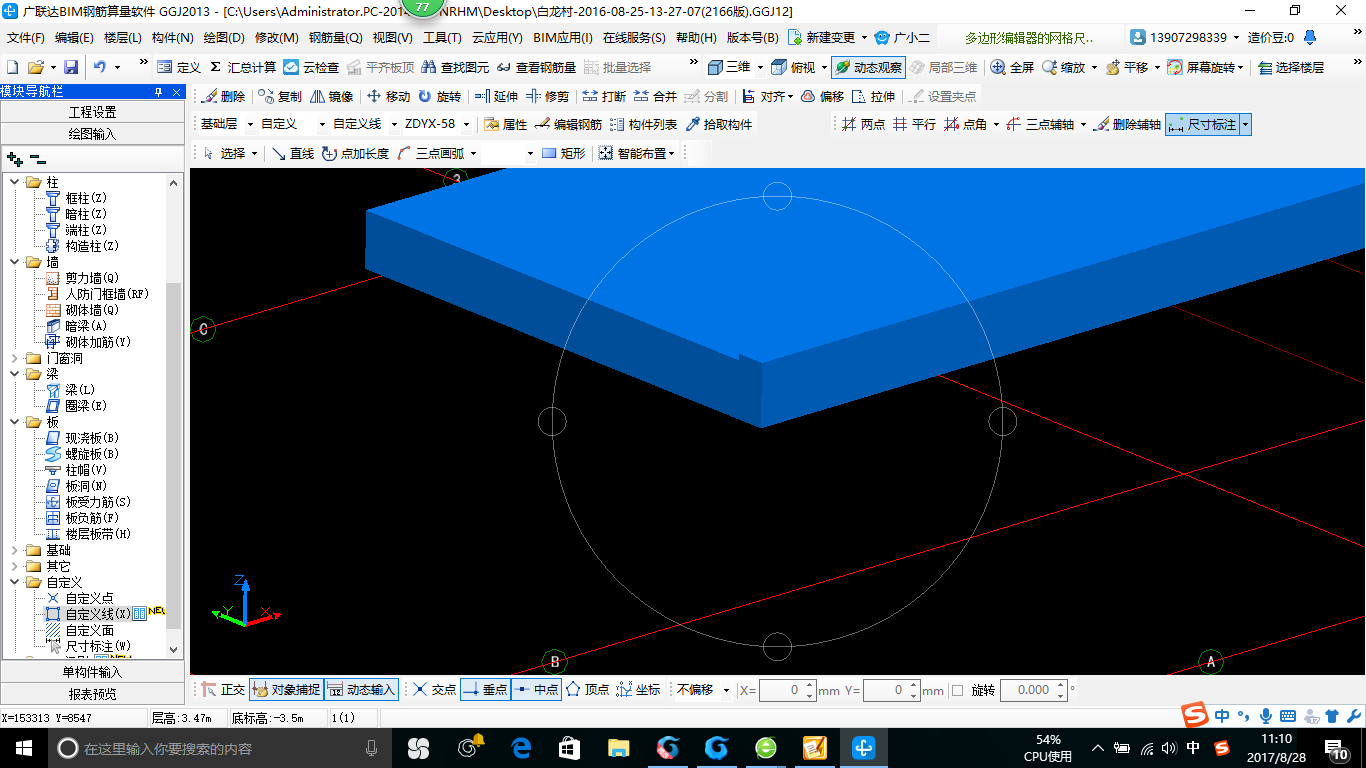
Task: Activate the 移动 (move) tool
Action: point(388,97)
